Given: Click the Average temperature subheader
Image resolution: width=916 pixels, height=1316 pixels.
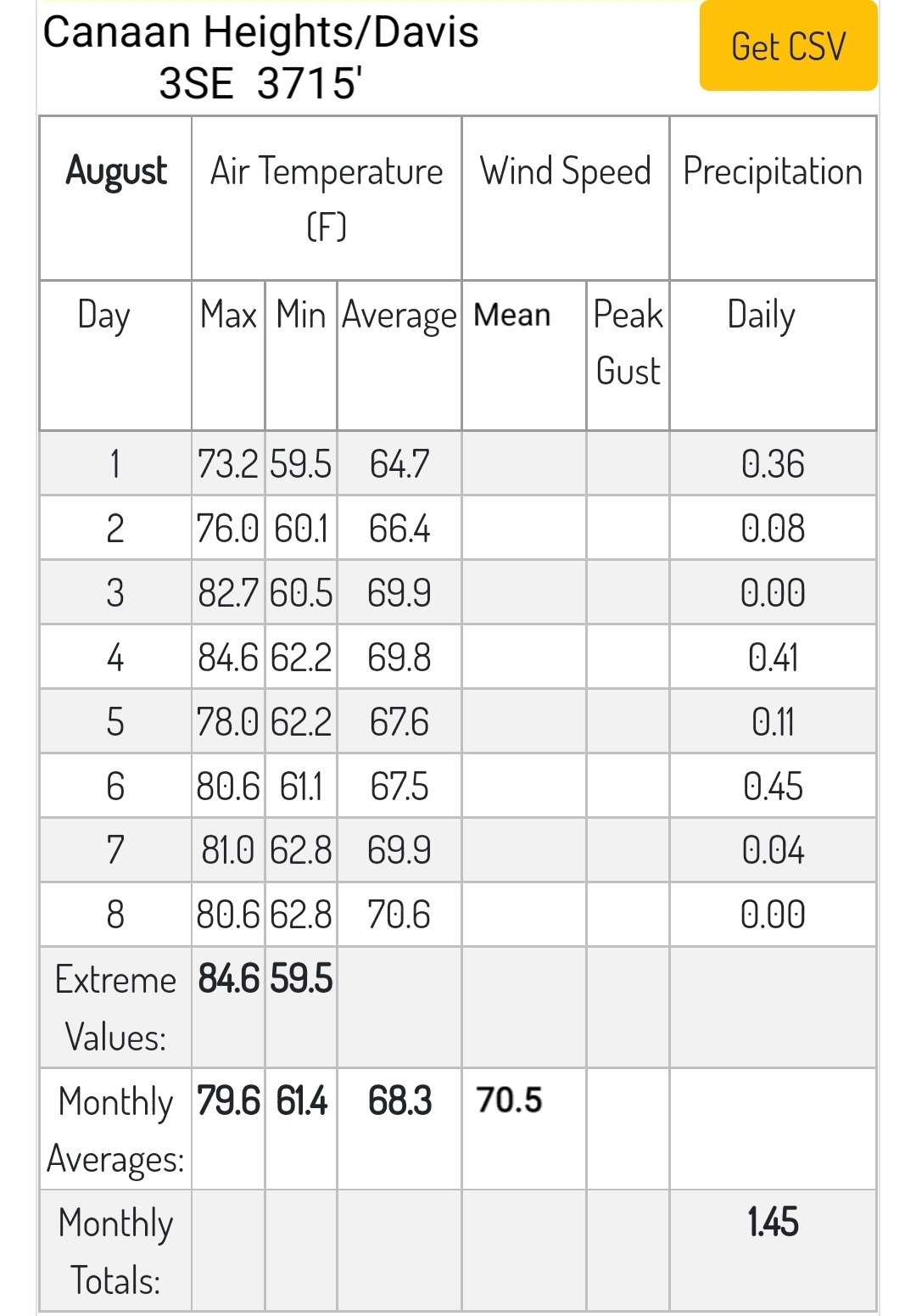Looking at the screenshot, I should [399, 316].
